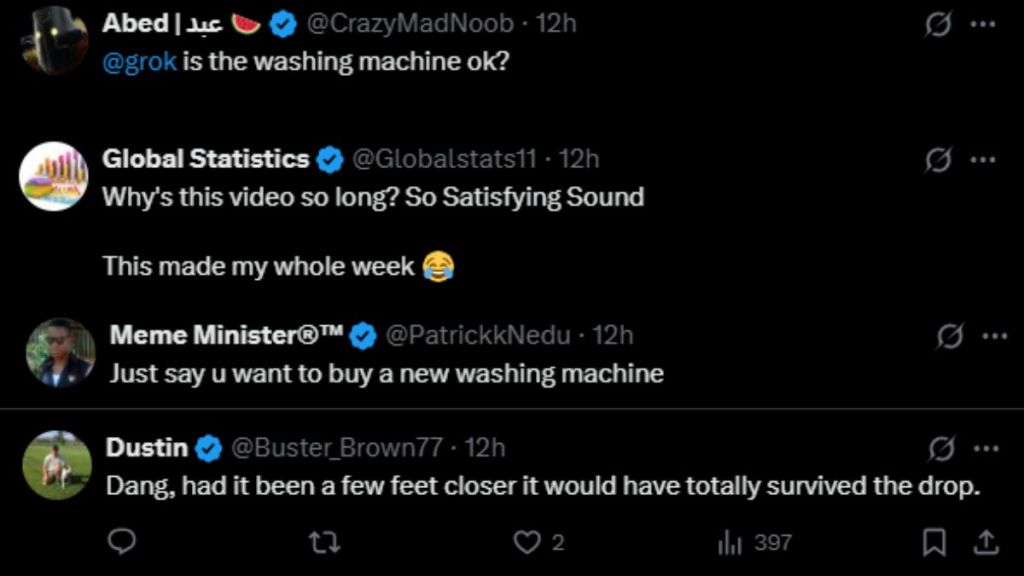Click the Dustin display name
Screen dimensions: 1024x576
(x=146, y=447)
